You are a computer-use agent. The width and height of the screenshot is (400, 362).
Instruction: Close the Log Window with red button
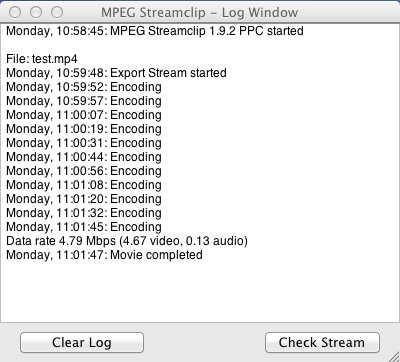point(15,12)
